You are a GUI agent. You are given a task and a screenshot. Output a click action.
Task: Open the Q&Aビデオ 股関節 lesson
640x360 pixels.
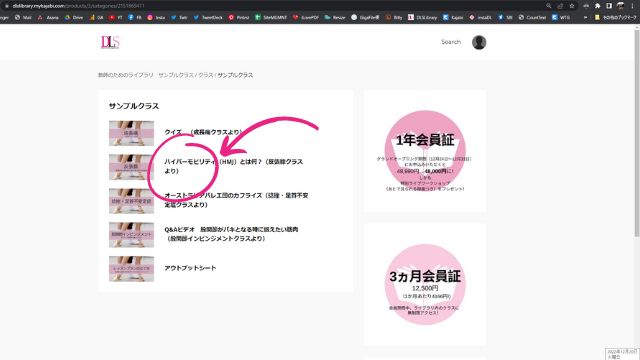pos(231,234)
